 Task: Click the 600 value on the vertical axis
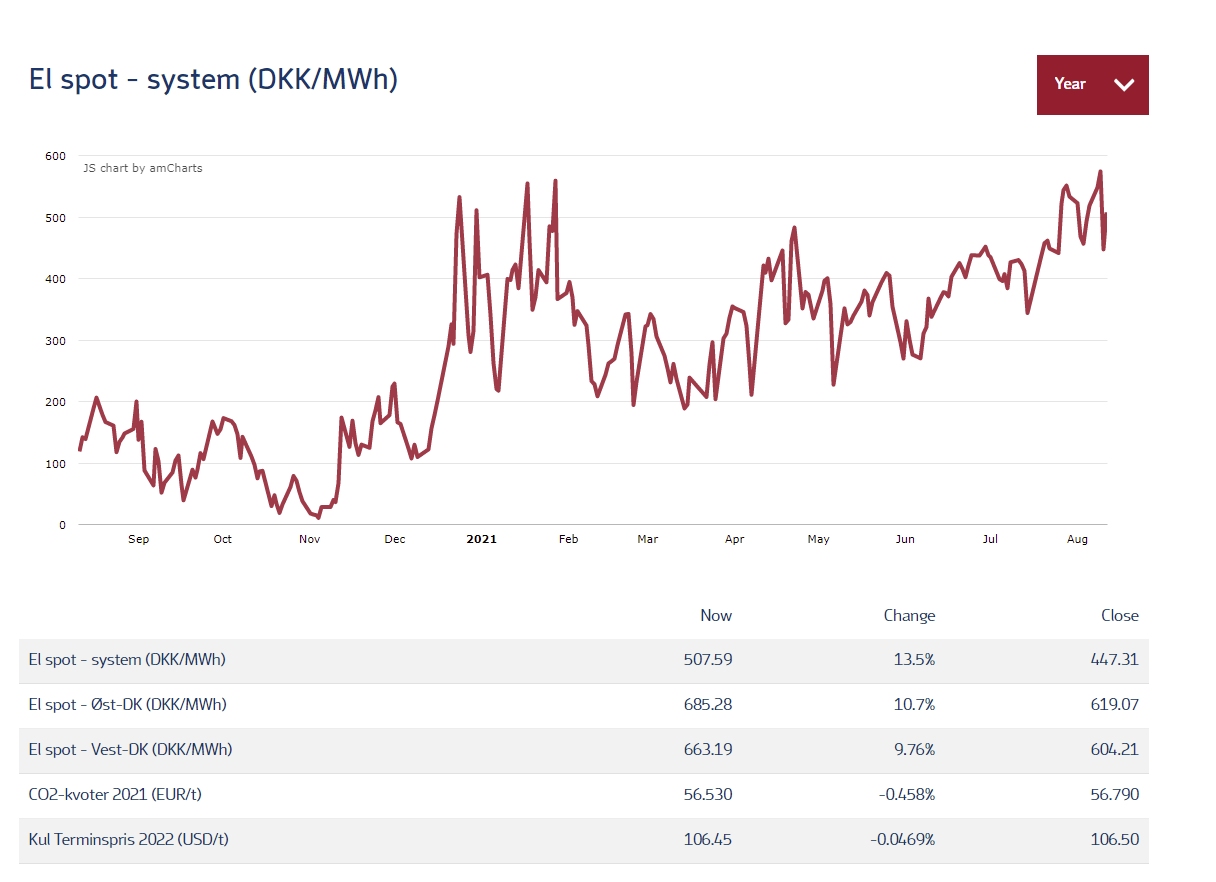click(x=55, y=156)
